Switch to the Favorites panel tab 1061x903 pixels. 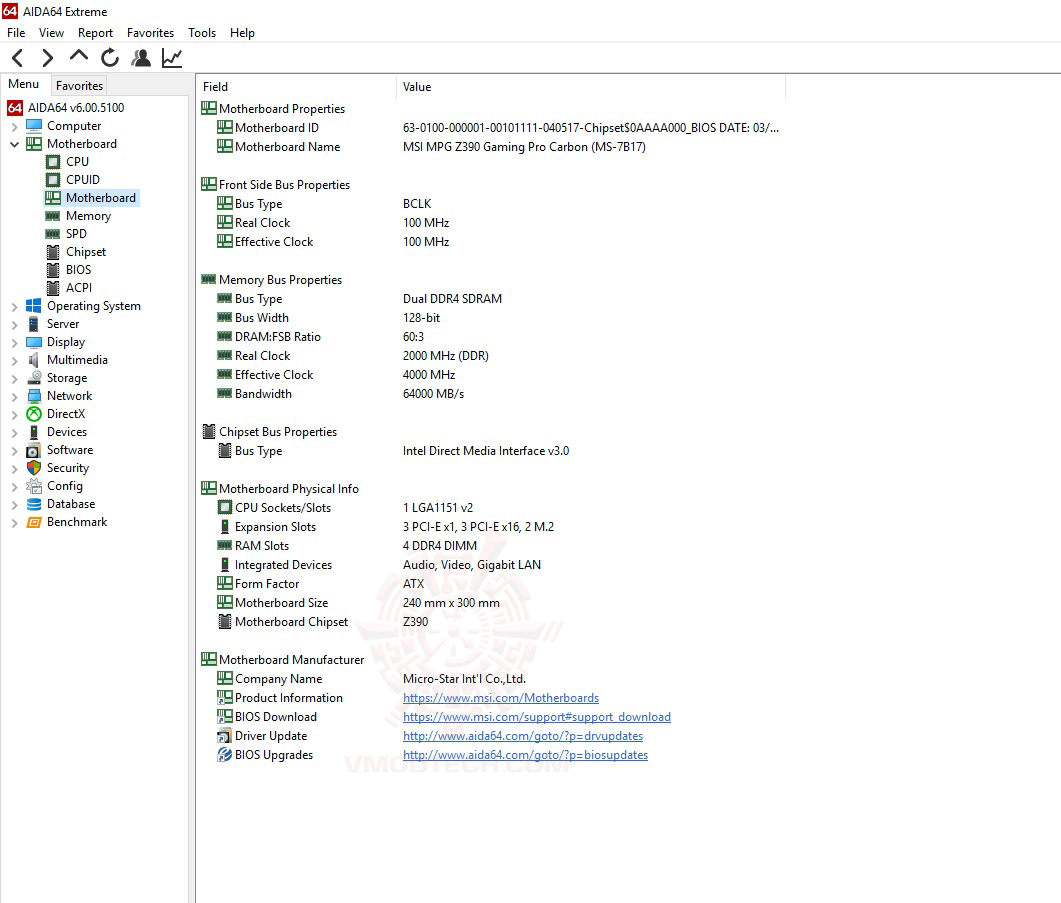[79, 85]
